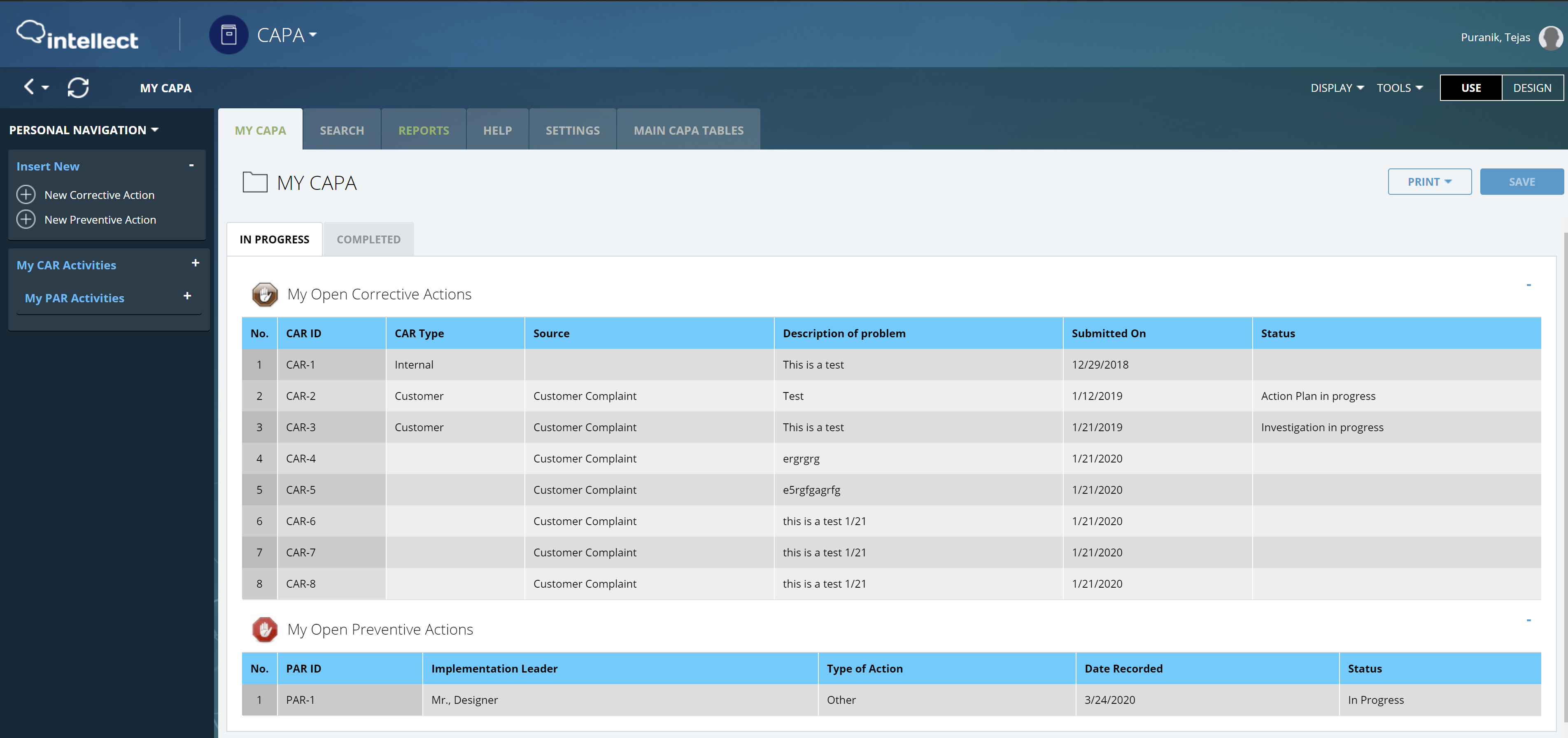Open the CAR-3 record row
1568x738 pixels.
click(301, 427)
